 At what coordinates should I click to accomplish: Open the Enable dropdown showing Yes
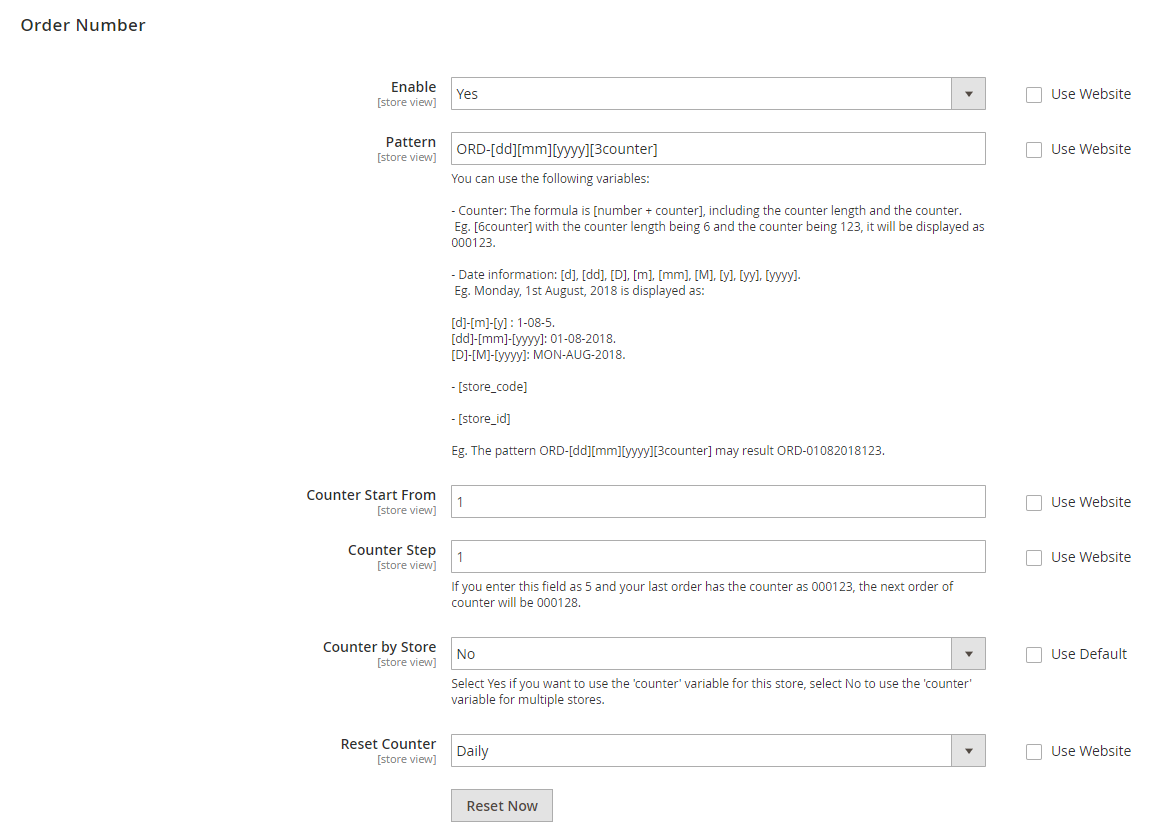[x=718, y=94]
